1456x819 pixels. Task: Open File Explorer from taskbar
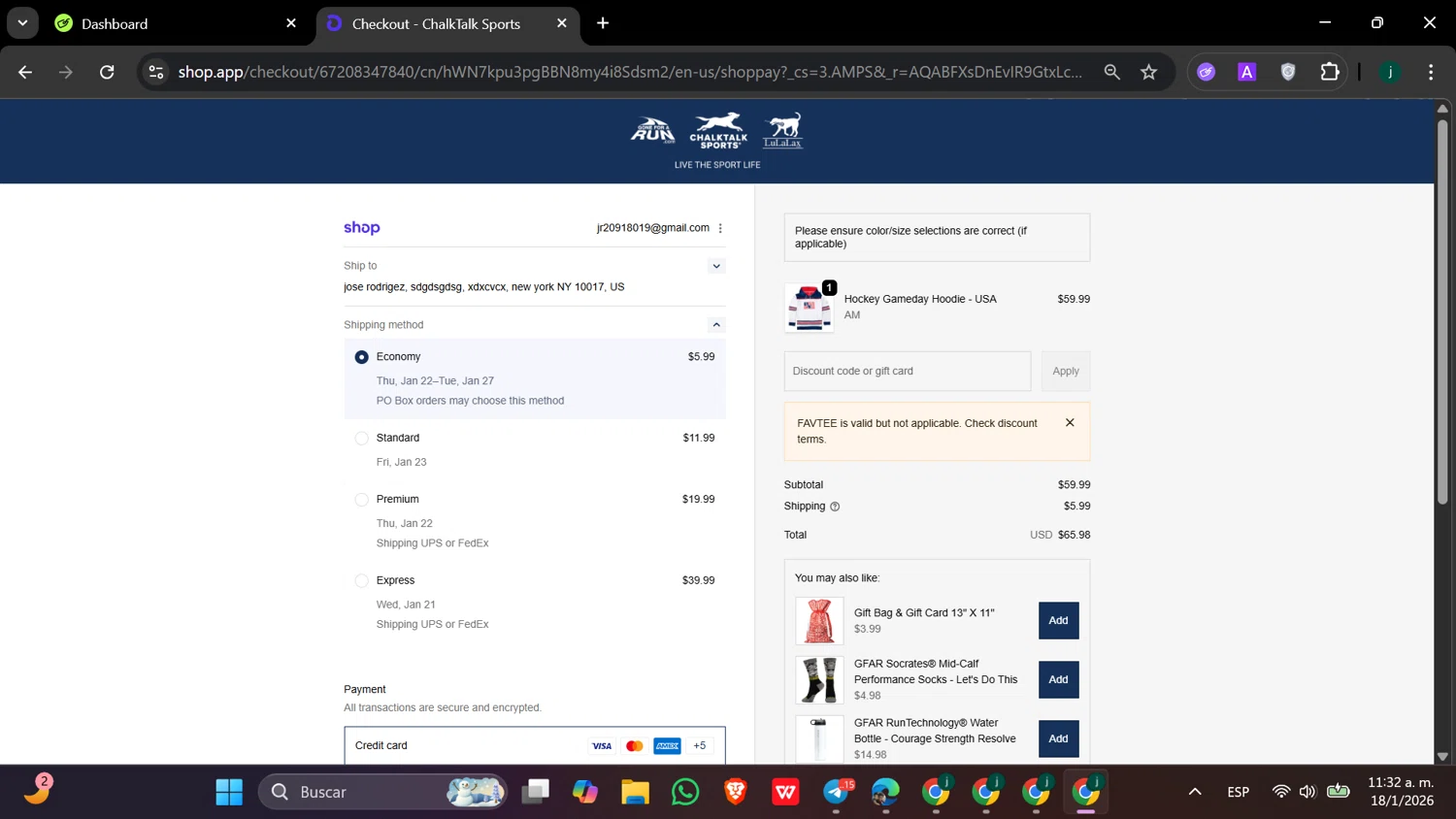tap(635, 793)
